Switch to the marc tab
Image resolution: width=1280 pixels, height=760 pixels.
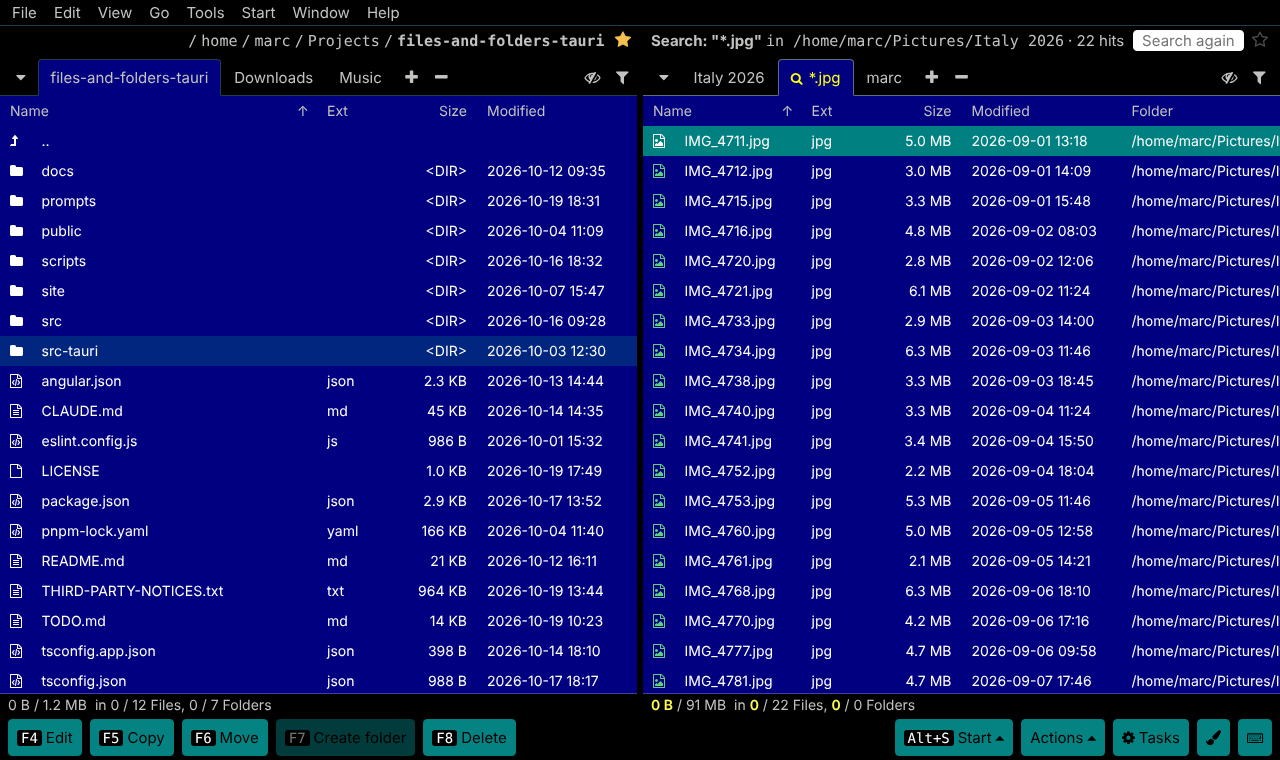[884, 78]
